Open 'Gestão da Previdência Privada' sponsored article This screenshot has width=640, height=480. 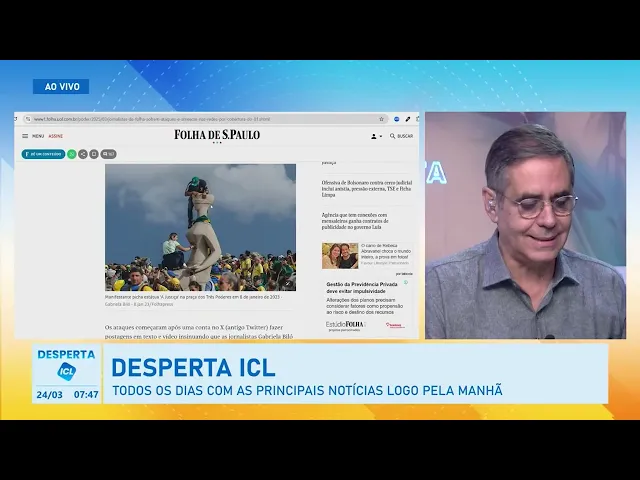click(x=362, y=287)
